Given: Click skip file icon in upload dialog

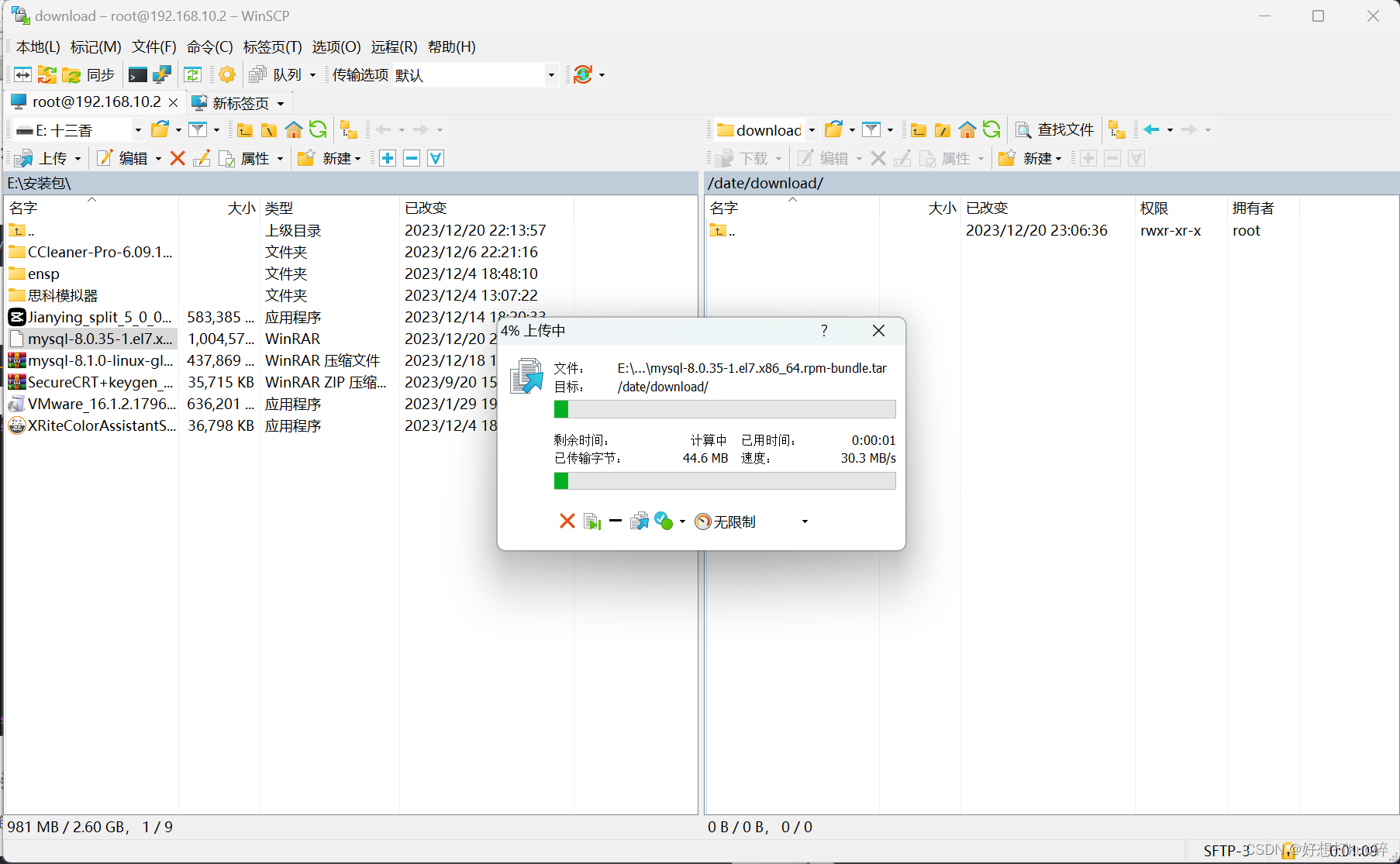Looking at the screenshot, I should (x=592, y=521).
